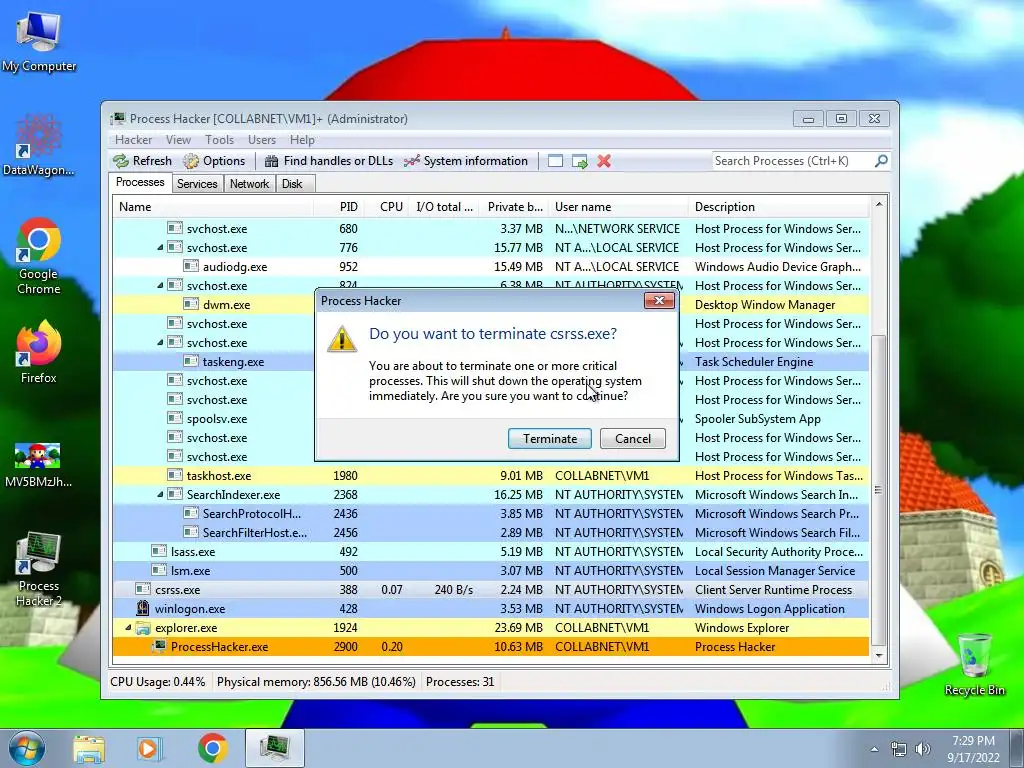Image resolution: width=1024 pixels, height=768 pixels.
Task: Click the process list scroll up arrow
Action: (x=879, y=204)
